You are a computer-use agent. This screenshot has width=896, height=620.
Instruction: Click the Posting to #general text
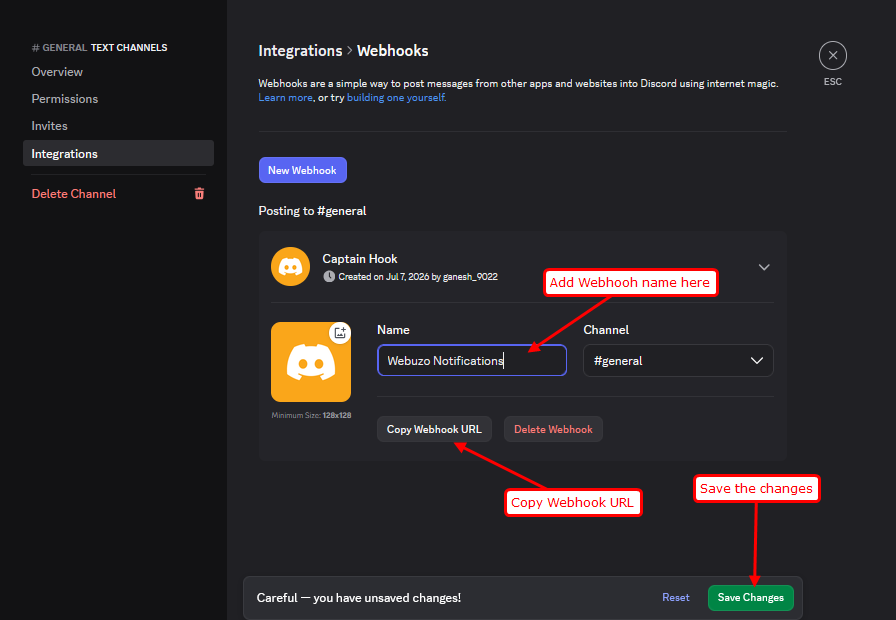(312, 211)
